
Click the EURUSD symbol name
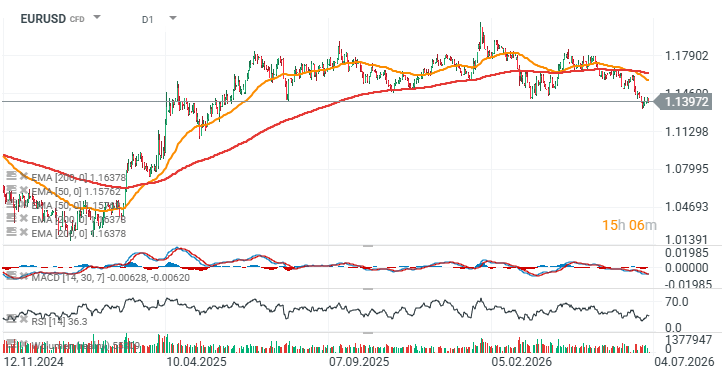pyautogui.click(x=43, y=19)
